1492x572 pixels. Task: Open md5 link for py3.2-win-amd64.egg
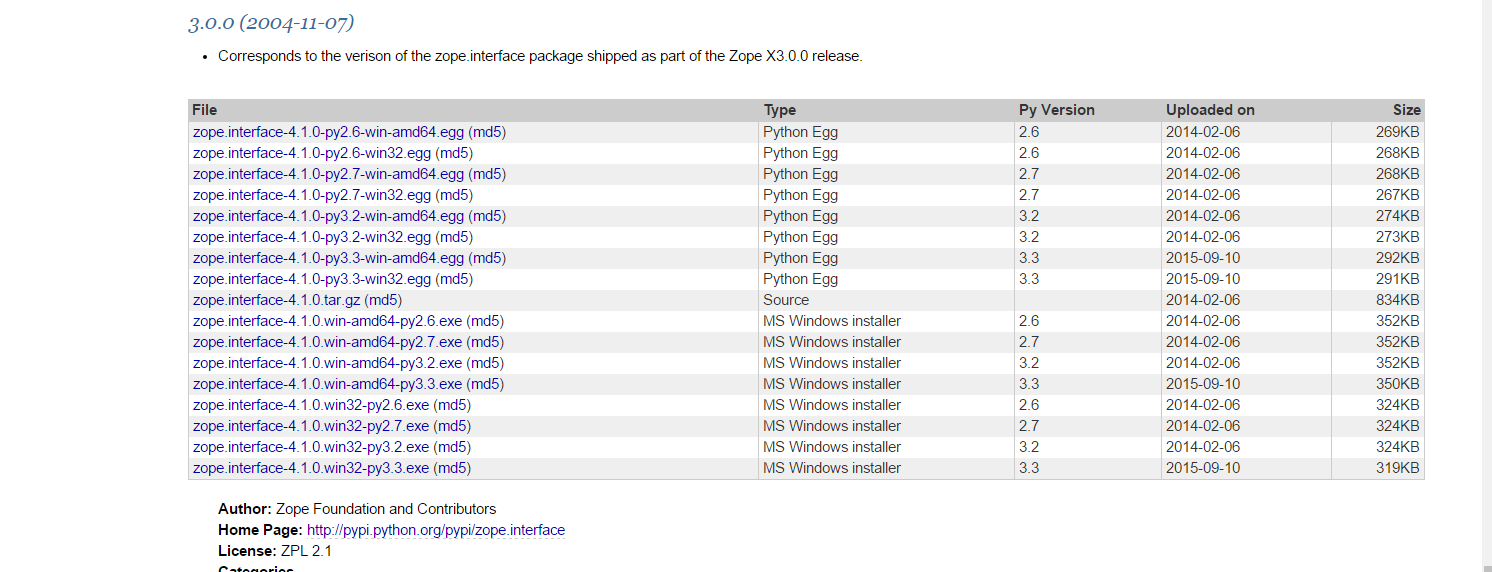(x=487, y=216)
